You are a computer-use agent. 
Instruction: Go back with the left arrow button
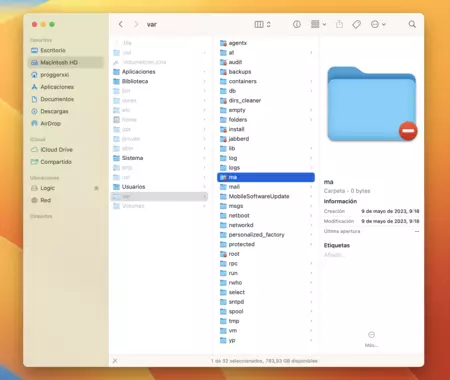coord(121,24)
